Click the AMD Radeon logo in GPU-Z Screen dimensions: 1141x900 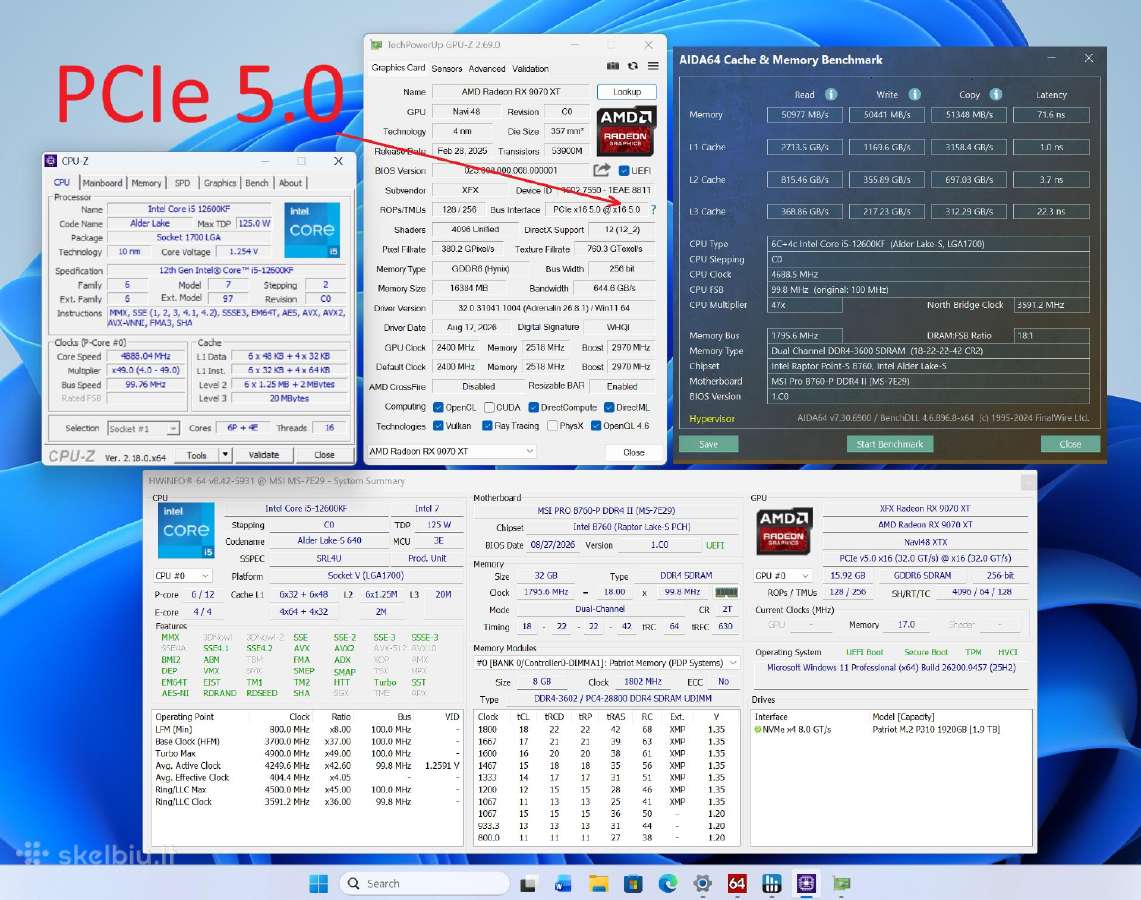tap(626, 132)
